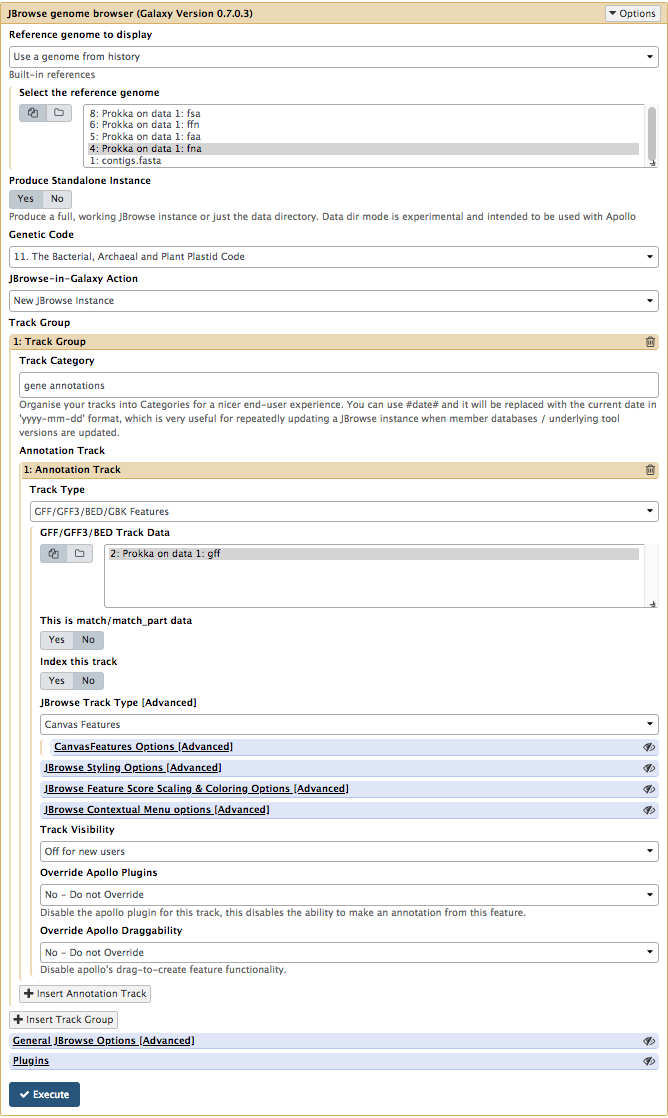Expand the Plugins section
The width and height of the screenshot is (668, 1118).
tap(31, 1061)
